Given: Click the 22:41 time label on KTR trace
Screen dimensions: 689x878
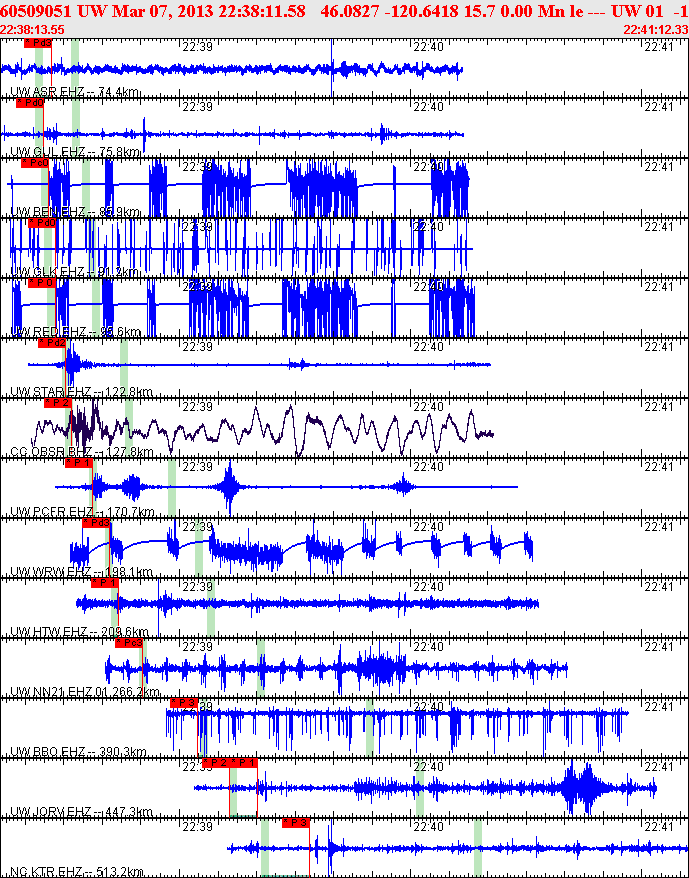Looking at the screenshot, I should click(659, 826).
